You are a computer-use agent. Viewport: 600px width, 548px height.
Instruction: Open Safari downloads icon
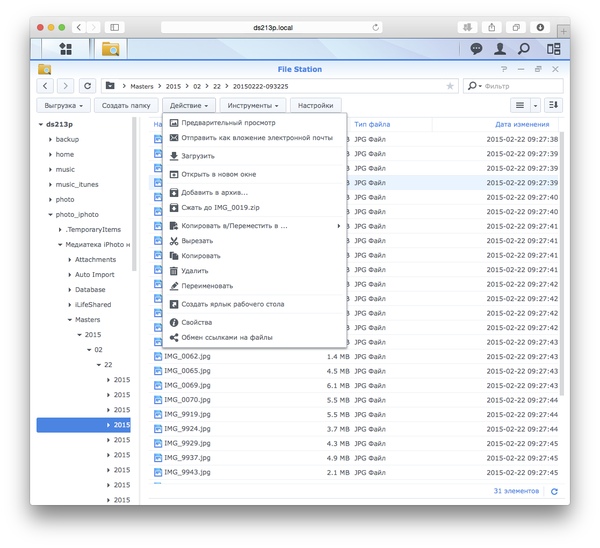coord(540,28)
